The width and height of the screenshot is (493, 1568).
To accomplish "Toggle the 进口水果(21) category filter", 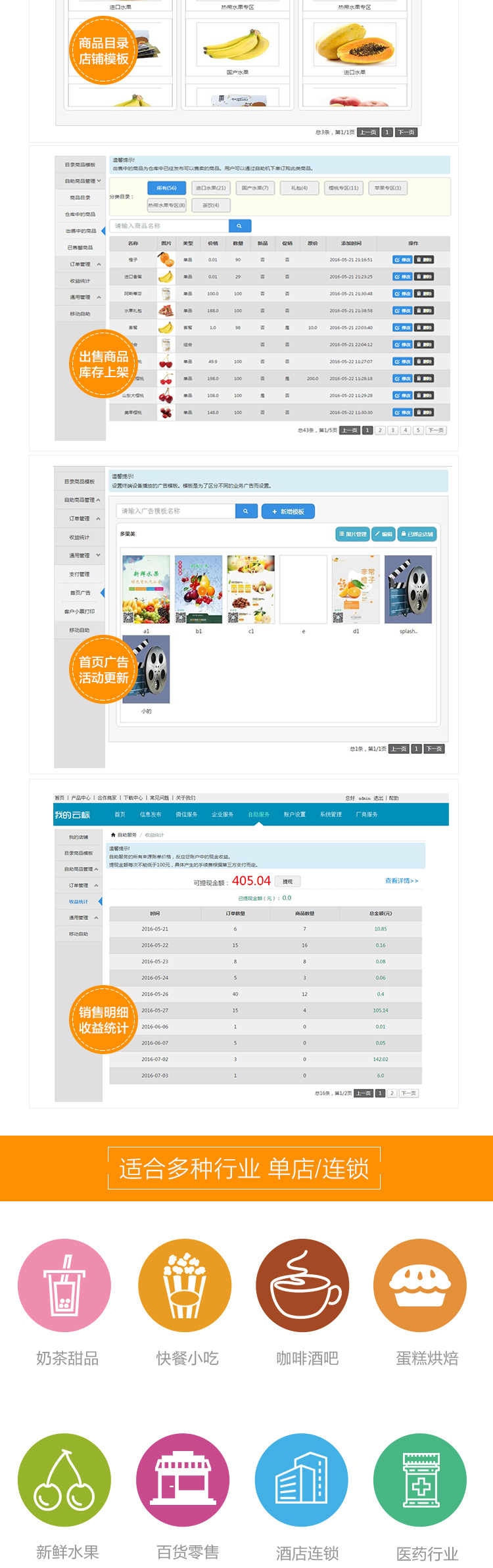I will pyautogui.click(x=210, y=188).
